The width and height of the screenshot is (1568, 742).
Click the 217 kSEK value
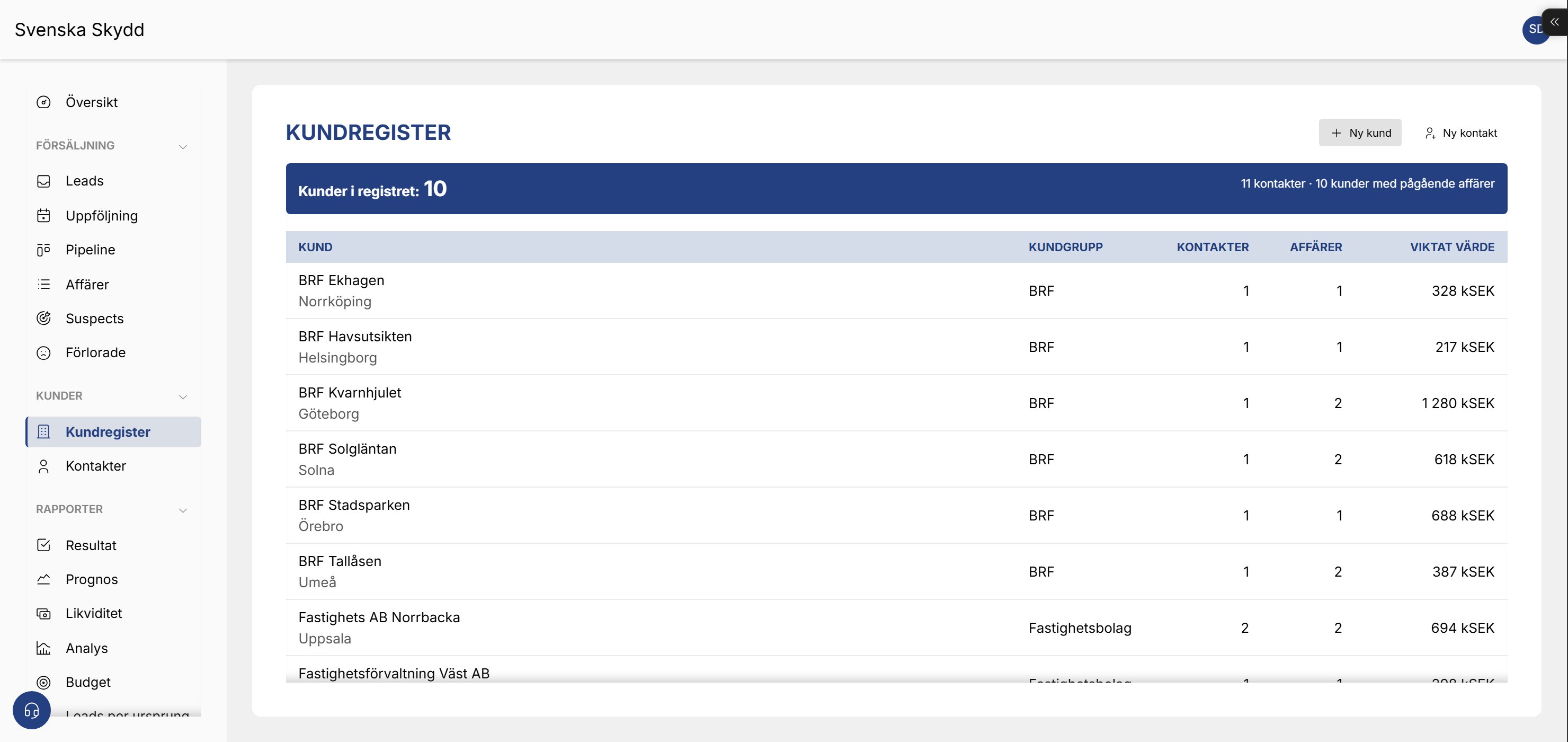(x=1465, y=347)
